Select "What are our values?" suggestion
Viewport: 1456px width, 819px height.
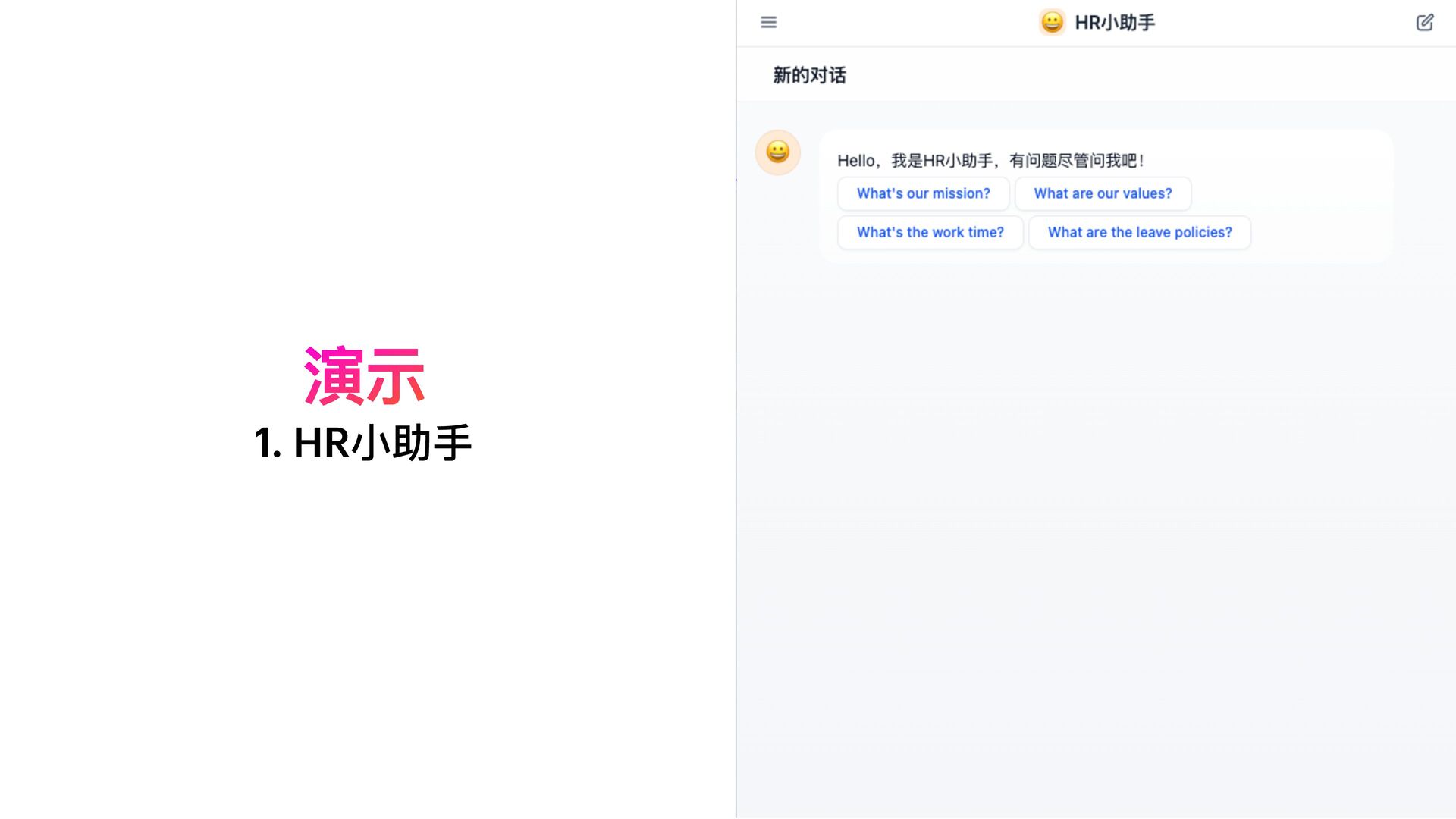coord(1103,193)
